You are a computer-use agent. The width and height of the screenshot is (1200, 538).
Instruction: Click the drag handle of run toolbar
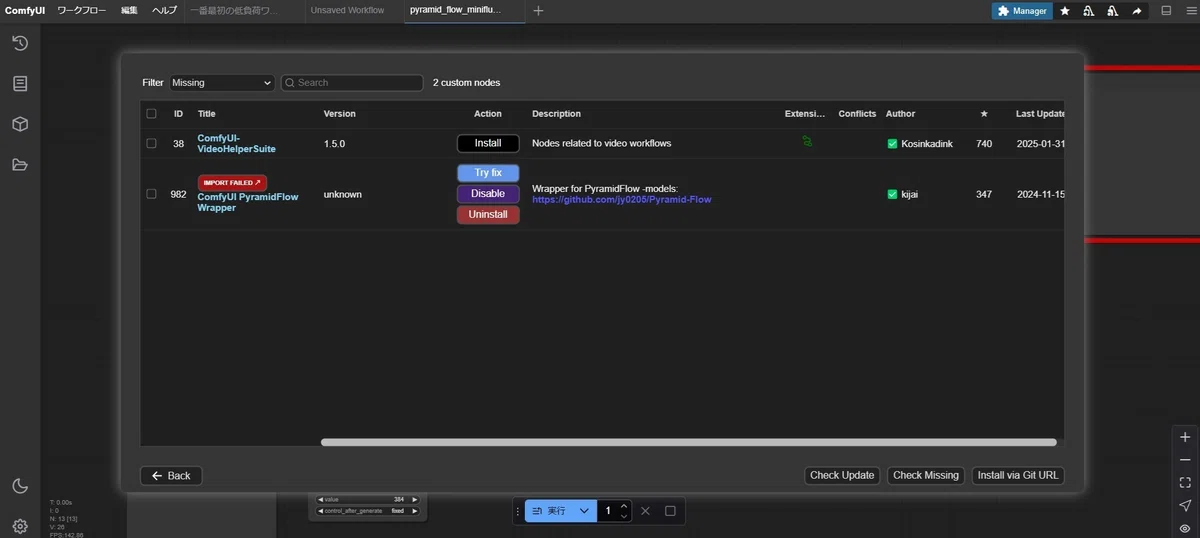tap(518, 511)
